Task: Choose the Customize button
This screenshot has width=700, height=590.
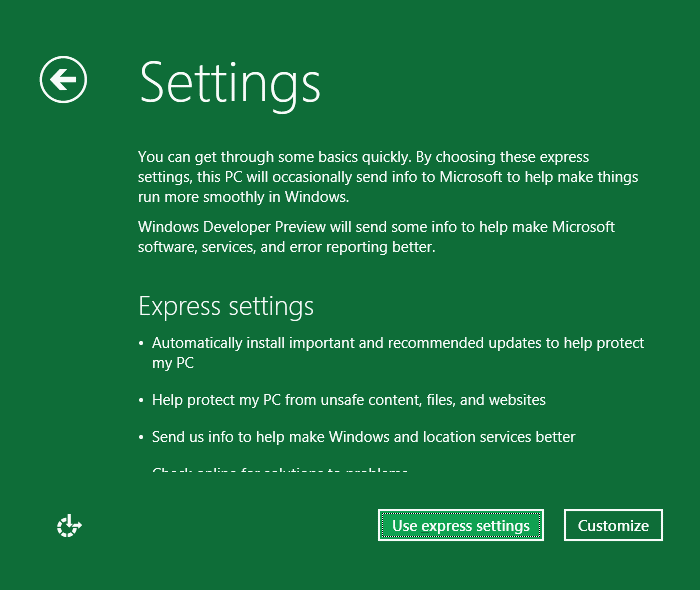Action: pyautogui.click(x=613, y=525)
